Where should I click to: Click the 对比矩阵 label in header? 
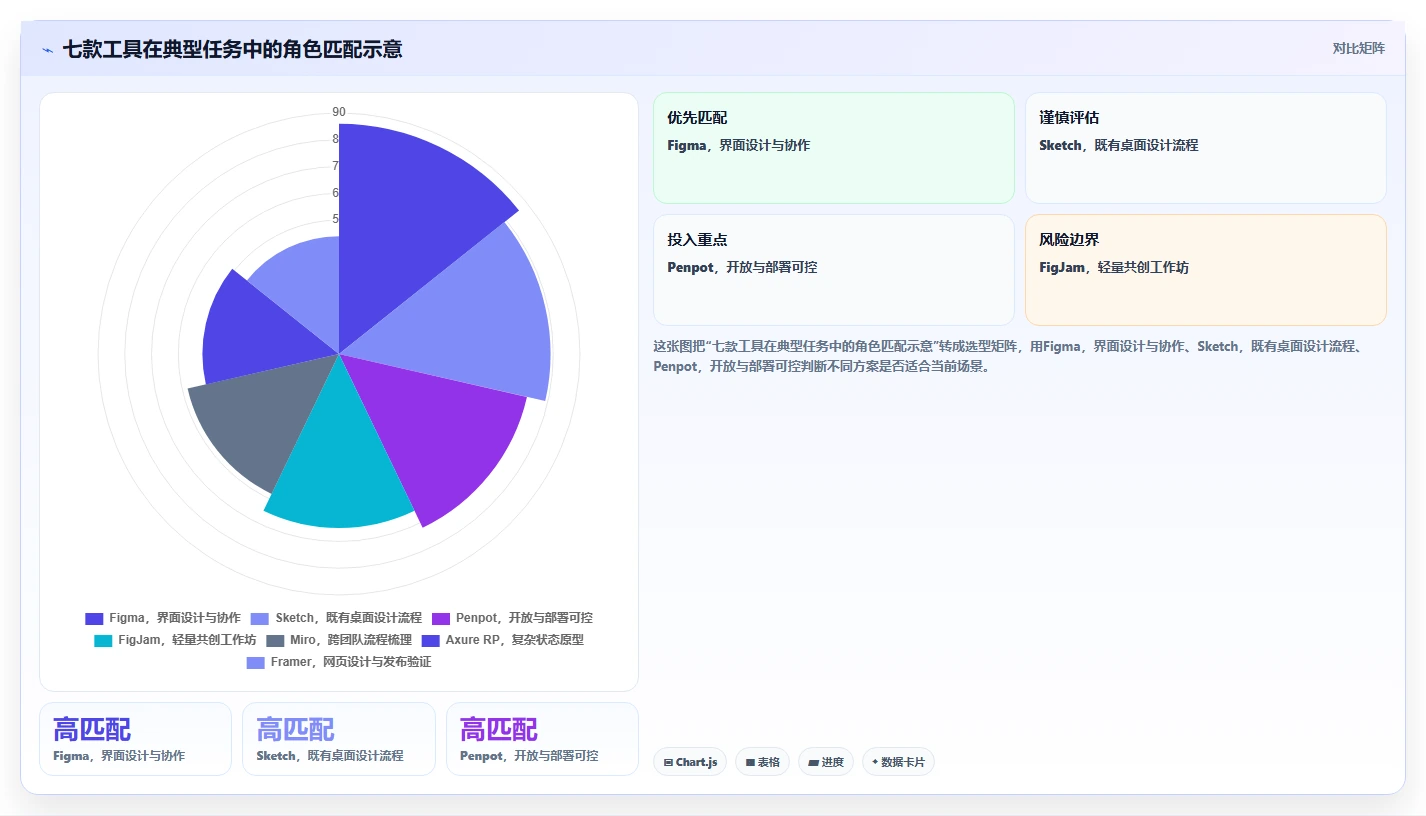coord(1358,49)
